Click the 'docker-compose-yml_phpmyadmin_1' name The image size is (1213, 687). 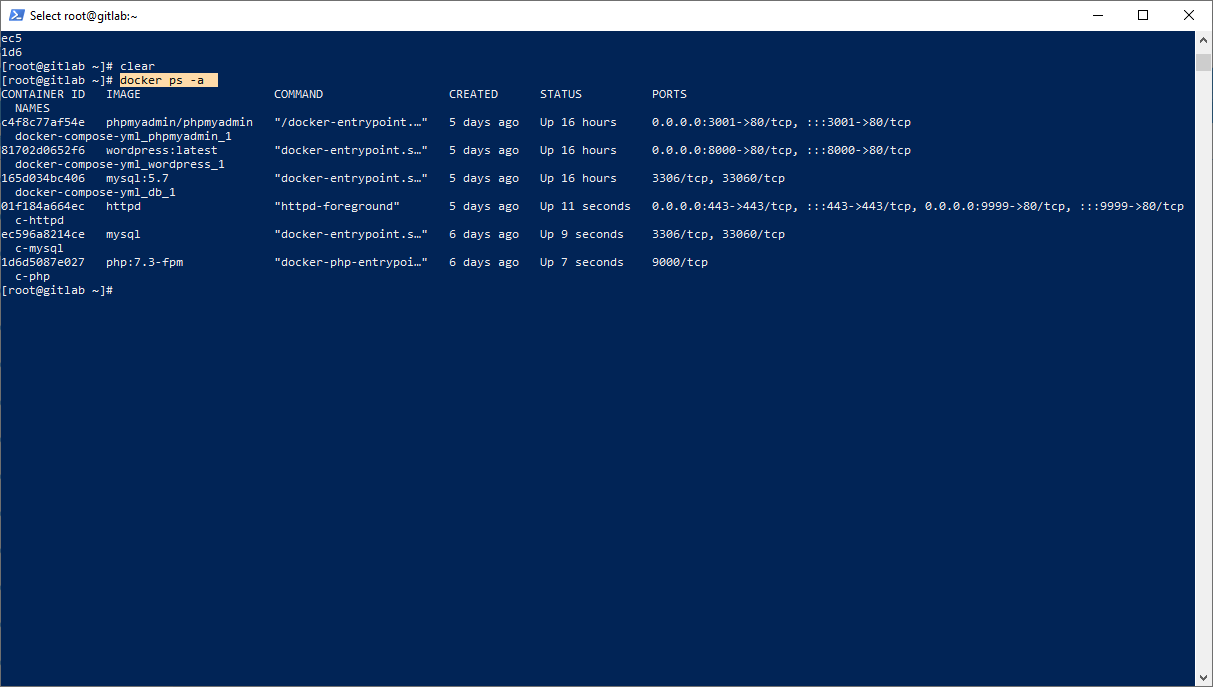[x=123, y=136]
